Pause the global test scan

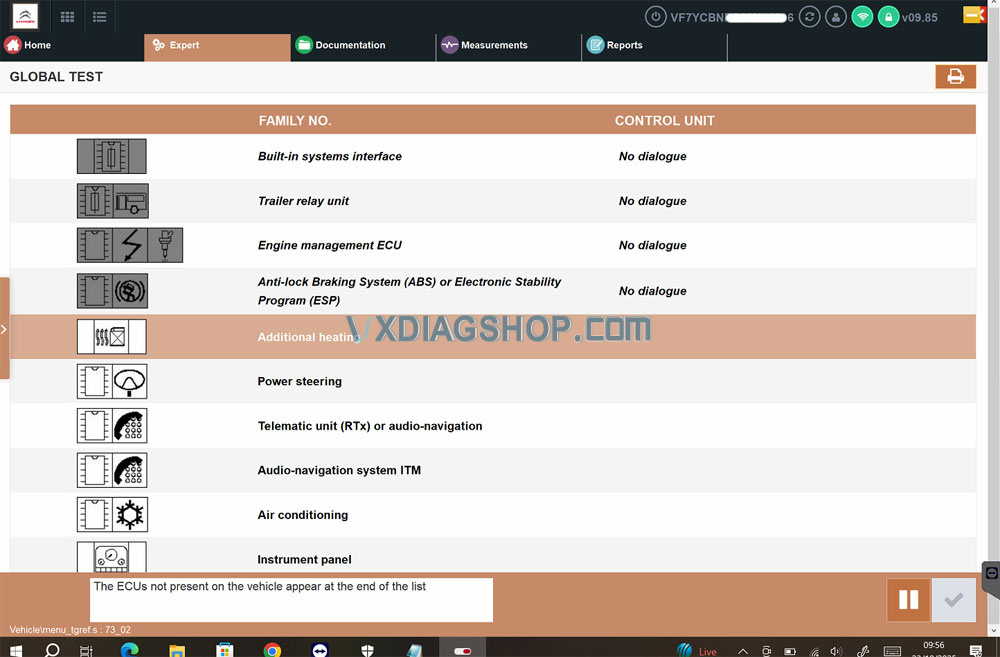(x=908, y=600)
